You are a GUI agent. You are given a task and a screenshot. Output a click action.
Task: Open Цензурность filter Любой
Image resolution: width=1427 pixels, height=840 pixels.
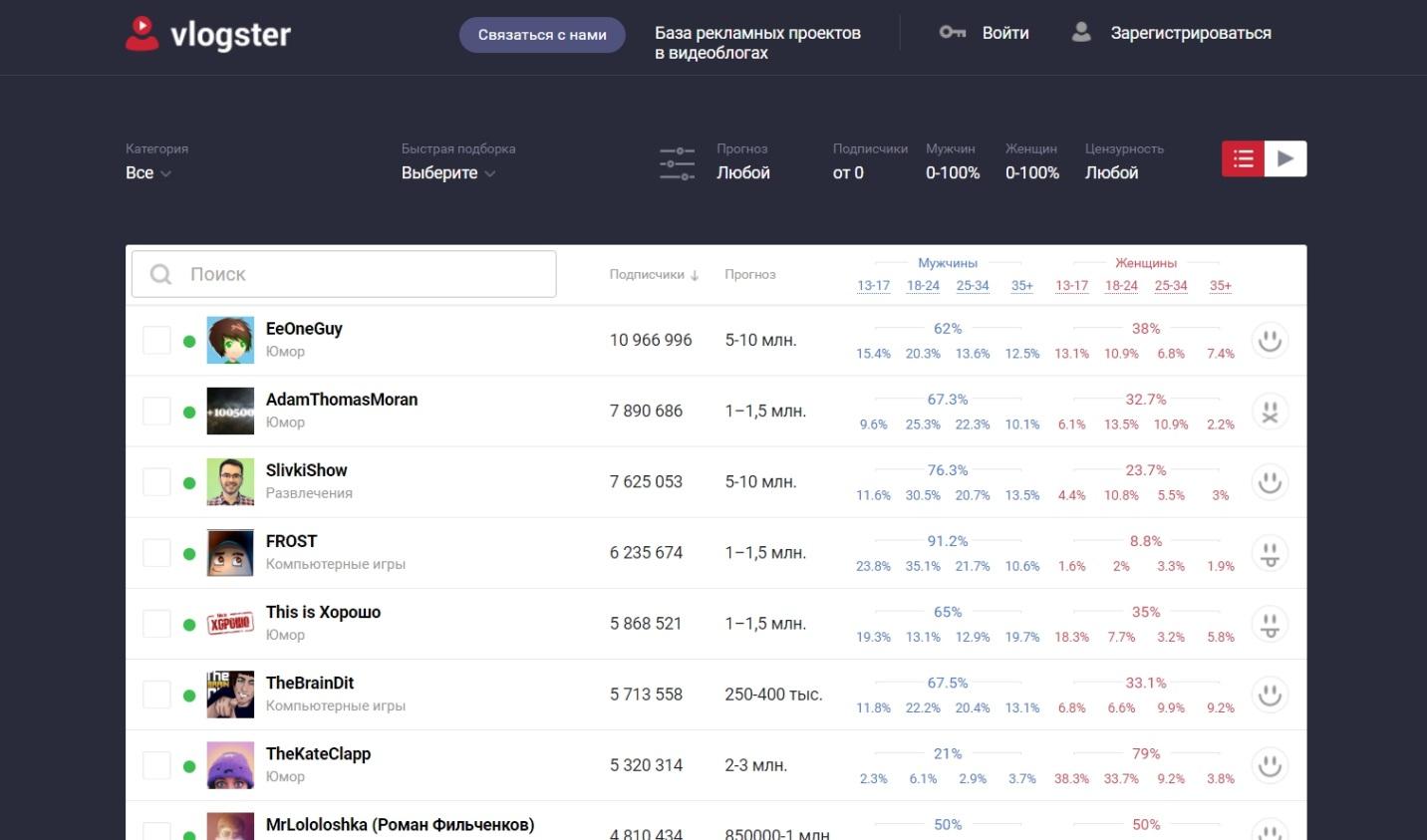coord(1112,172)
